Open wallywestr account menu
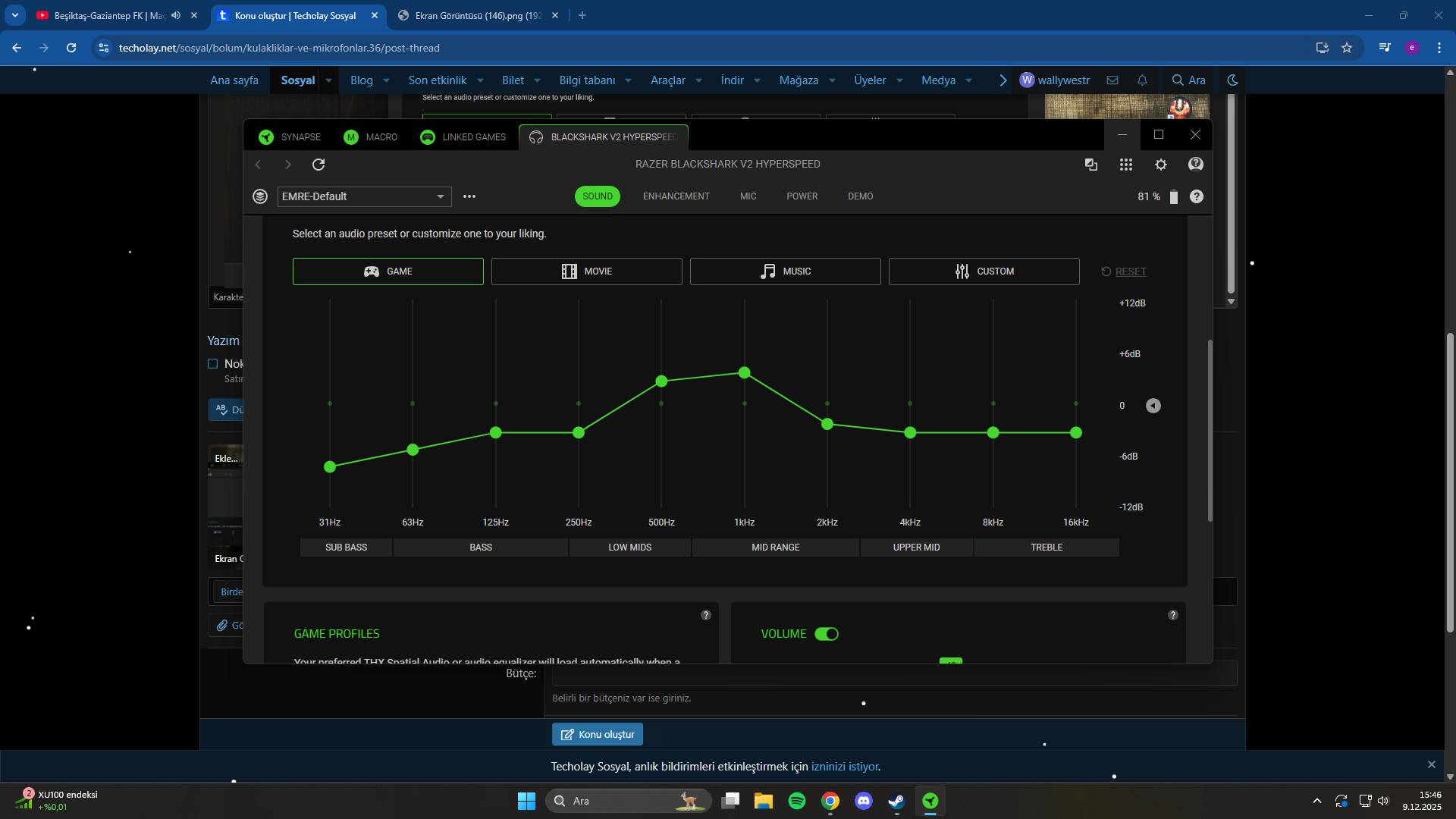Image resolution: width=1456 pixels, height=819 pixels. point(1055,80)
